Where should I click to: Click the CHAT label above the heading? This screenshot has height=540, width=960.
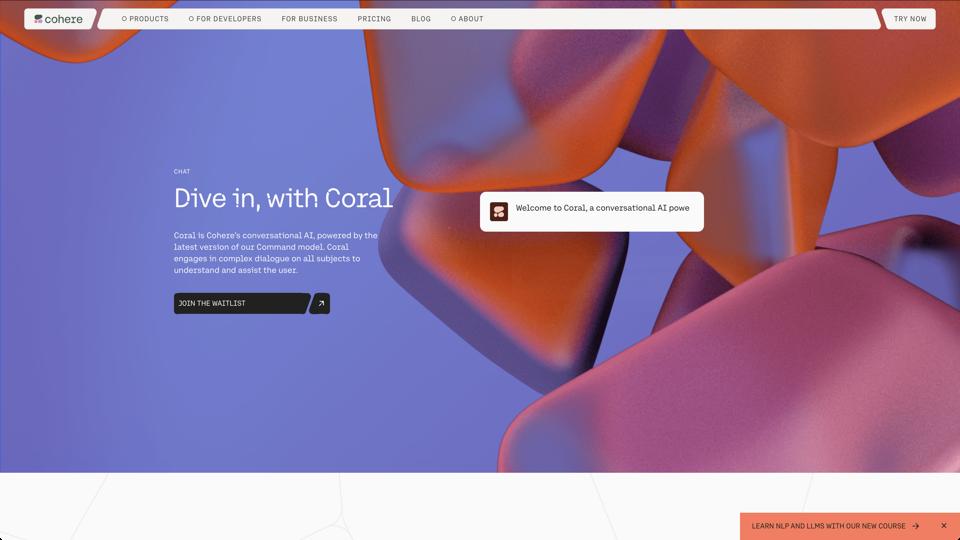182,172
